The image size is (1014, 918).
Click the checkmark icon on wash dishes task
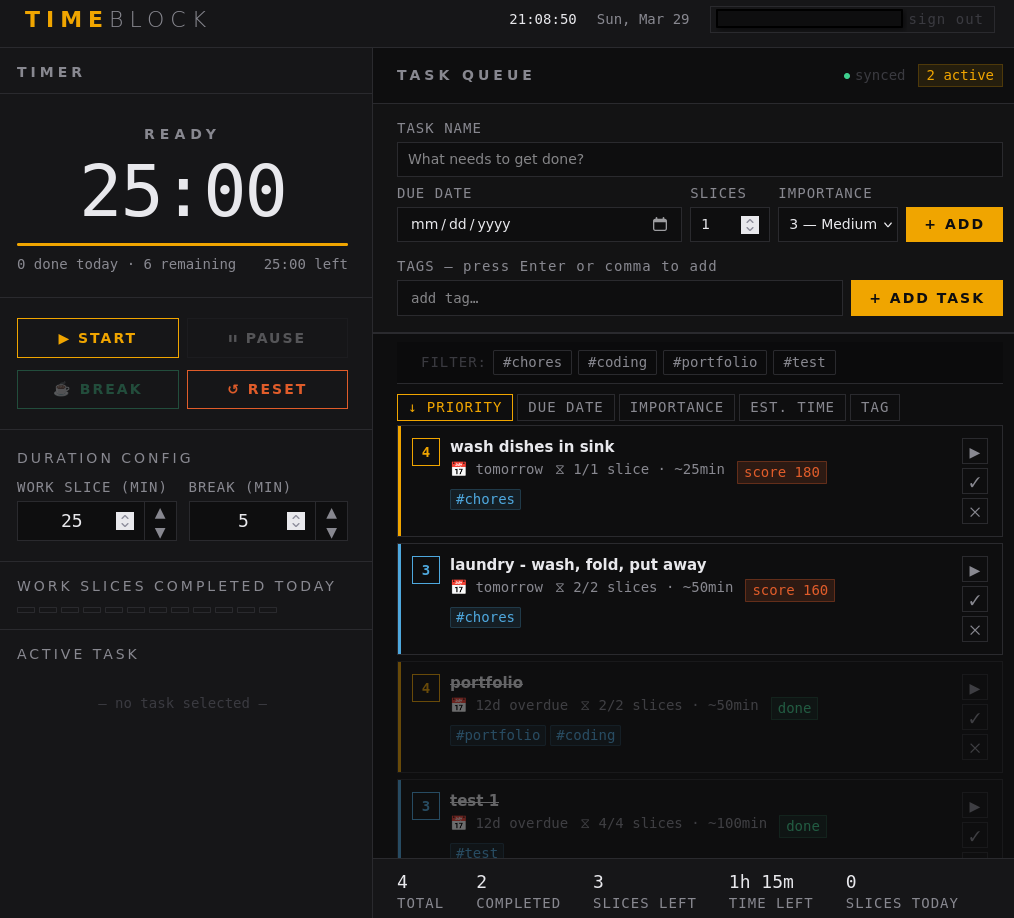click(x=974, y=481)
